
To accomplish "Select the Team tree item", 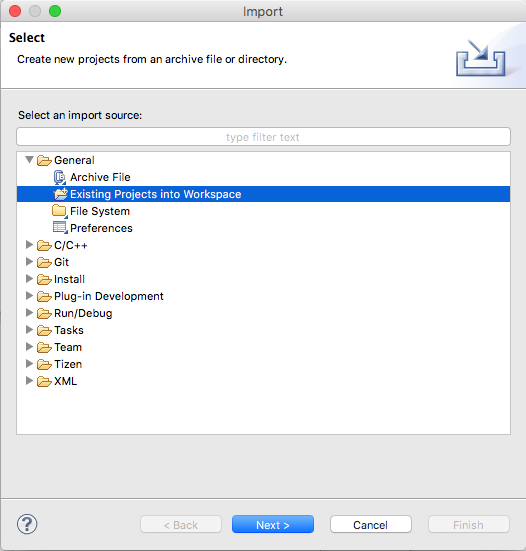I will [x=68, y=347].
